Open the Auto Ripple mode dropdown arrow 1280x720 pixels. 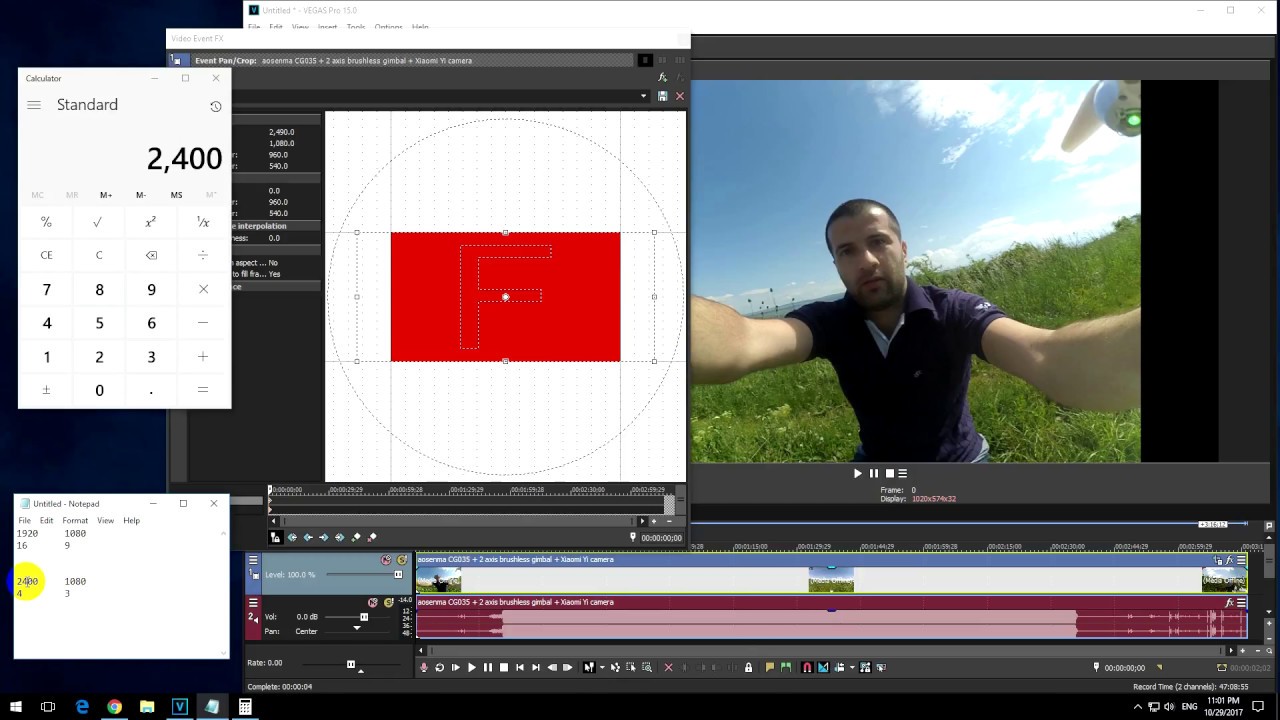point(850,667)
